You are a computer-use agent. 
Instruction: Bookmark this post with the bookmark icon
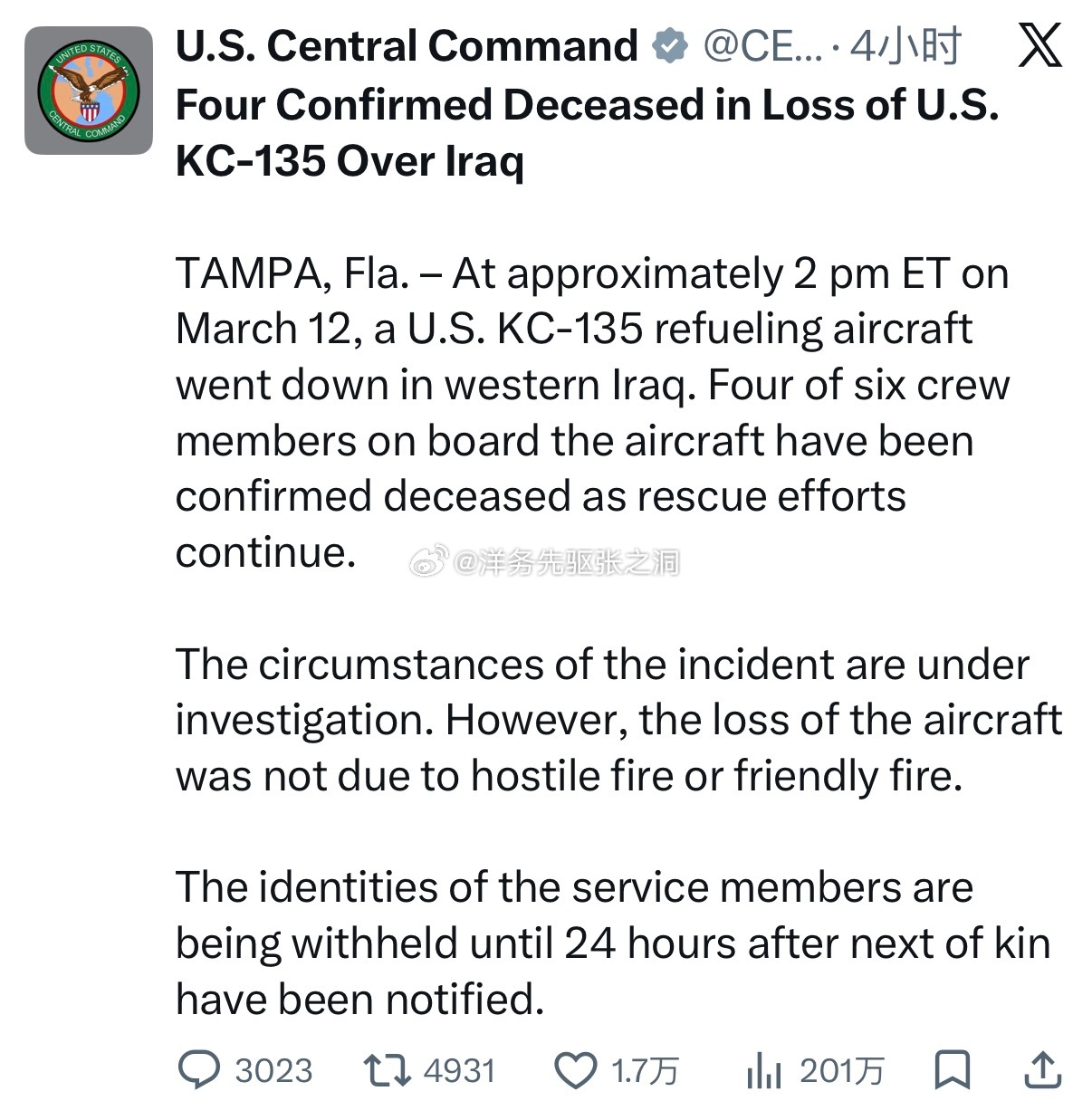coord(952,1069)
